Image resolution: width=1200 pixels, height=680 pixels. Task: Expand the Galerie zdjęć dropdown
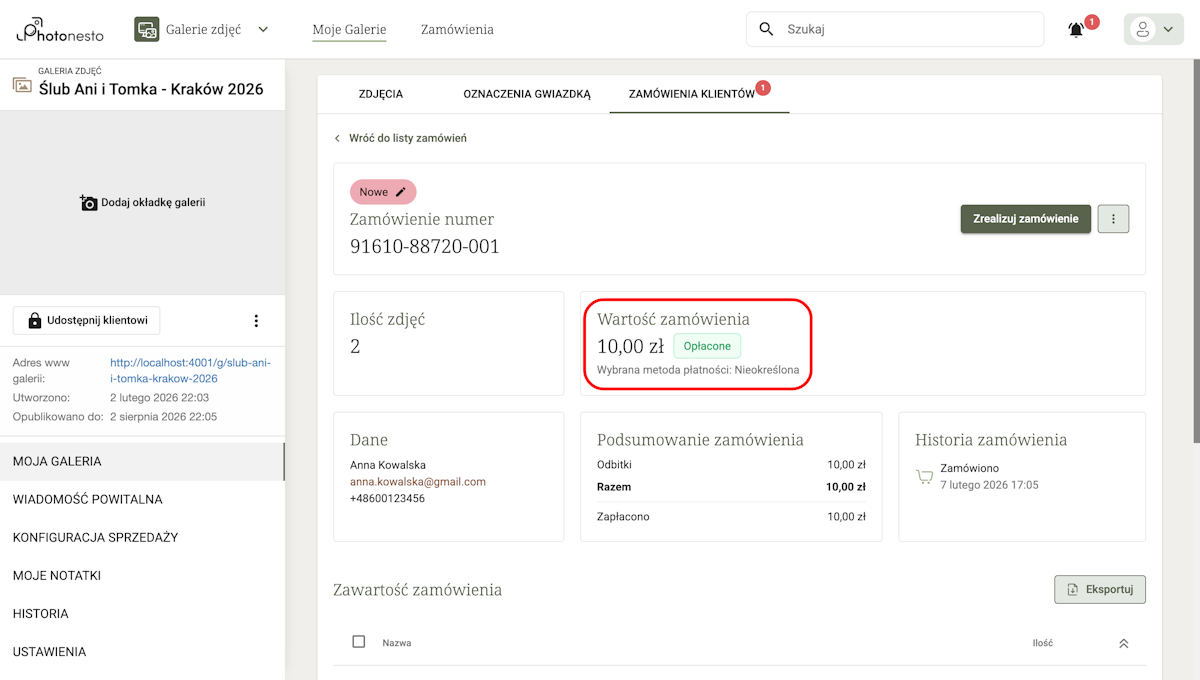263,29
